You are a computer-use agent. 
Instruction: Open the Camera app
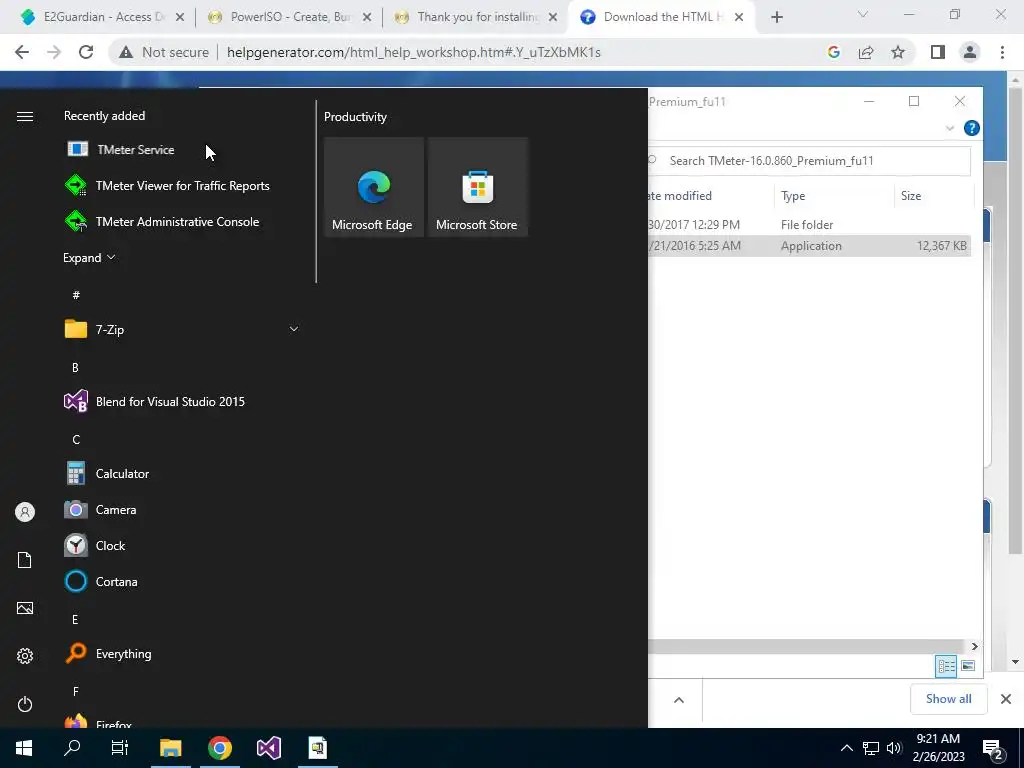tap(116, 509)
